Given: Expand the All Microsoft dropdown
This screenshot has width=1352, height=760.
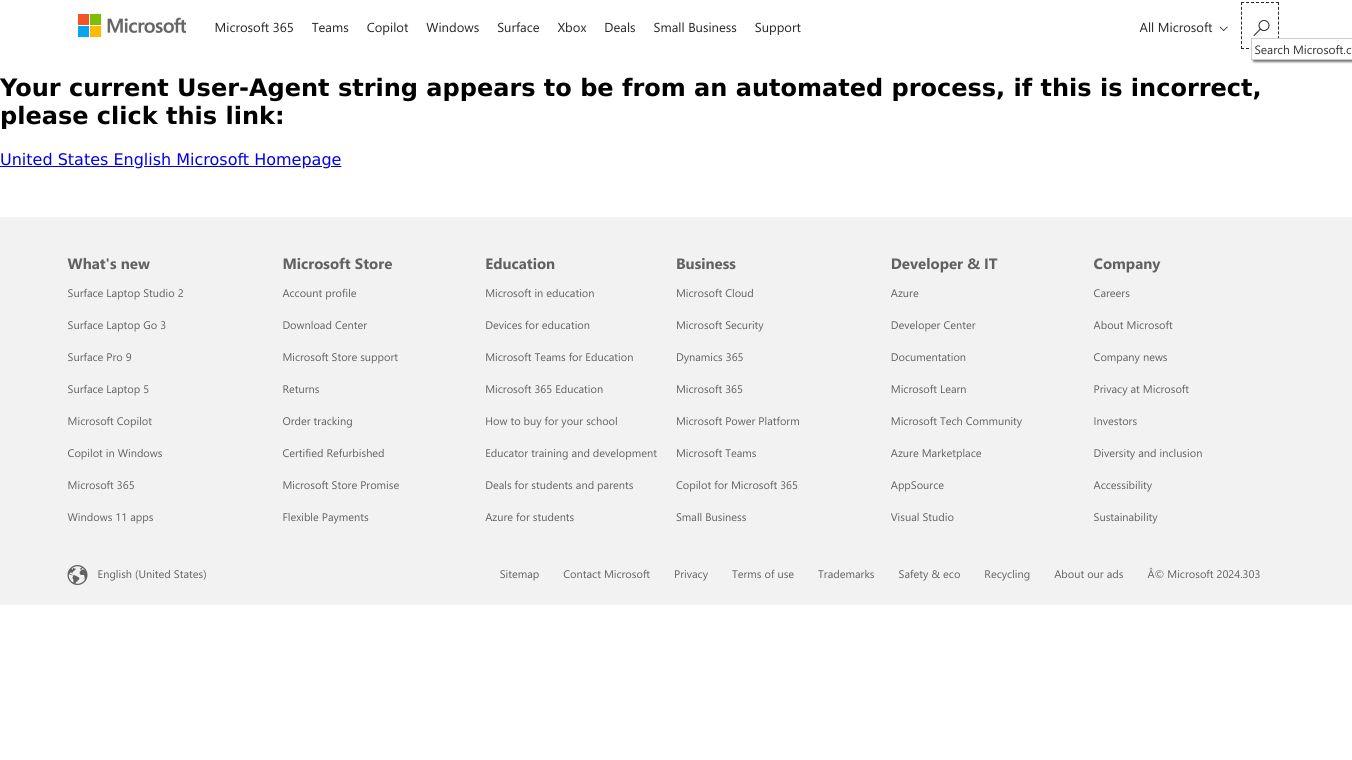Looking at the screenshot, I should click(1183, 28).
